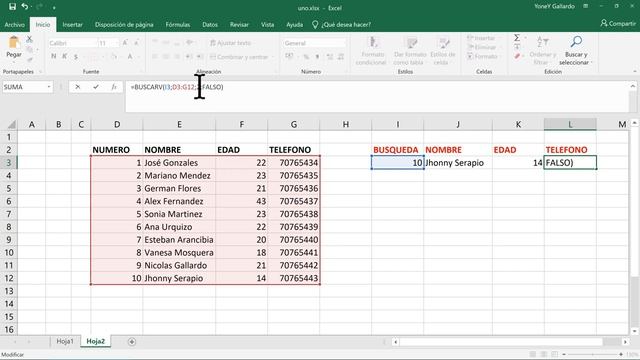
Task: Select cell I3 containing 10
Action: (x=398, y=162)
